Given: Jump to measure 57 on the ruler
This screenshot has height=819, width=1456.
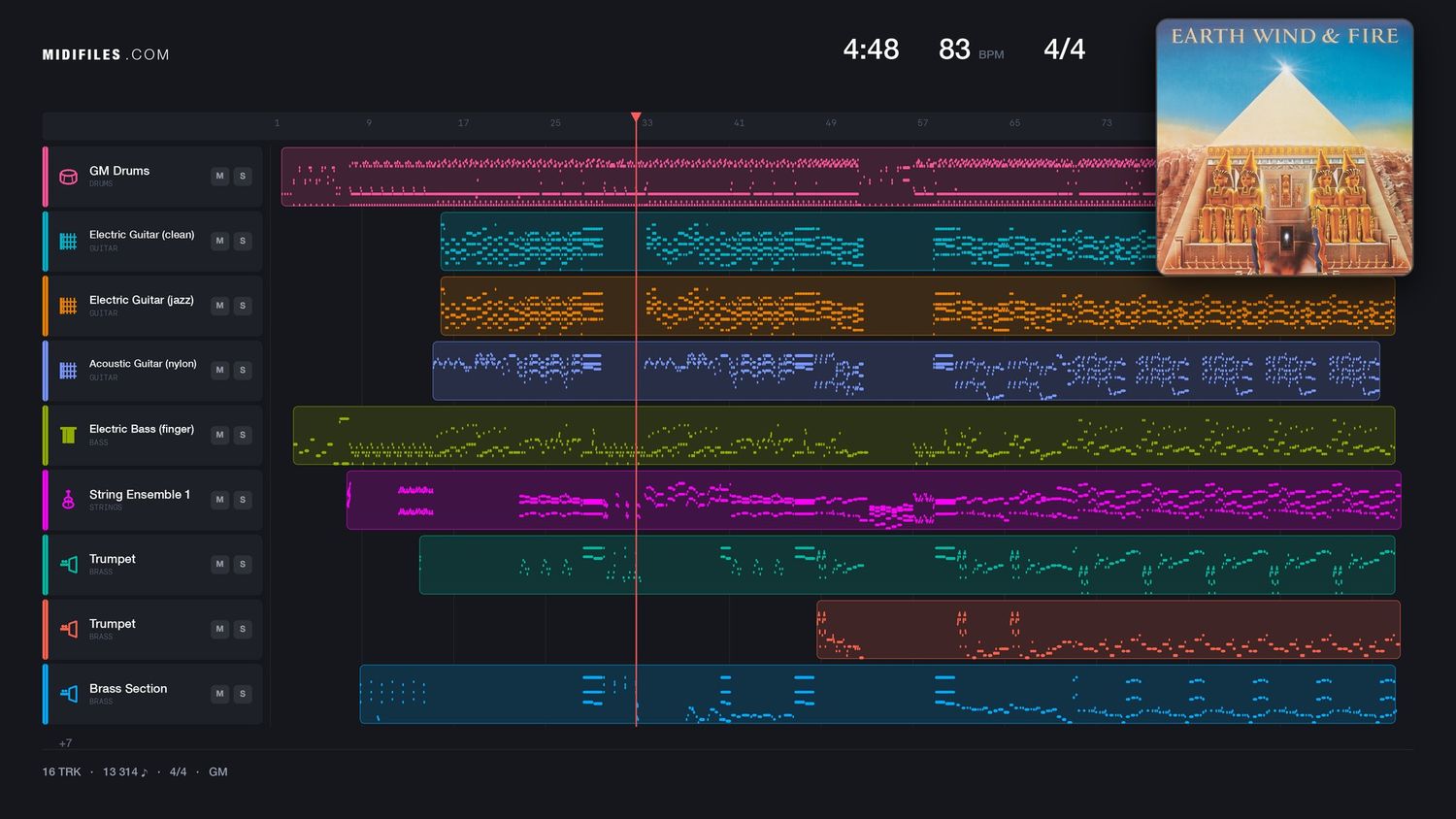Looking at the screenshot, I should [x=922, y=123].
